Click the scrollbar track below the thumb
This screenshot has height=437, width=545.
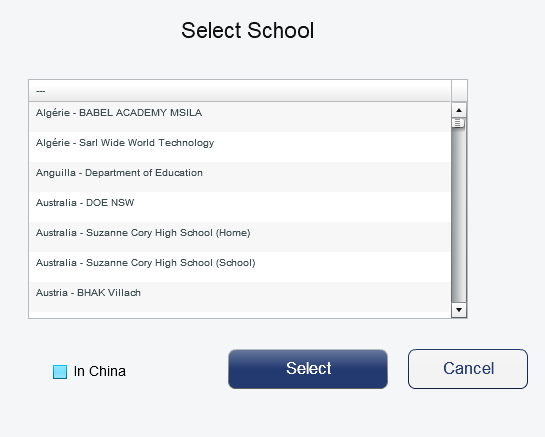(459, 216)
